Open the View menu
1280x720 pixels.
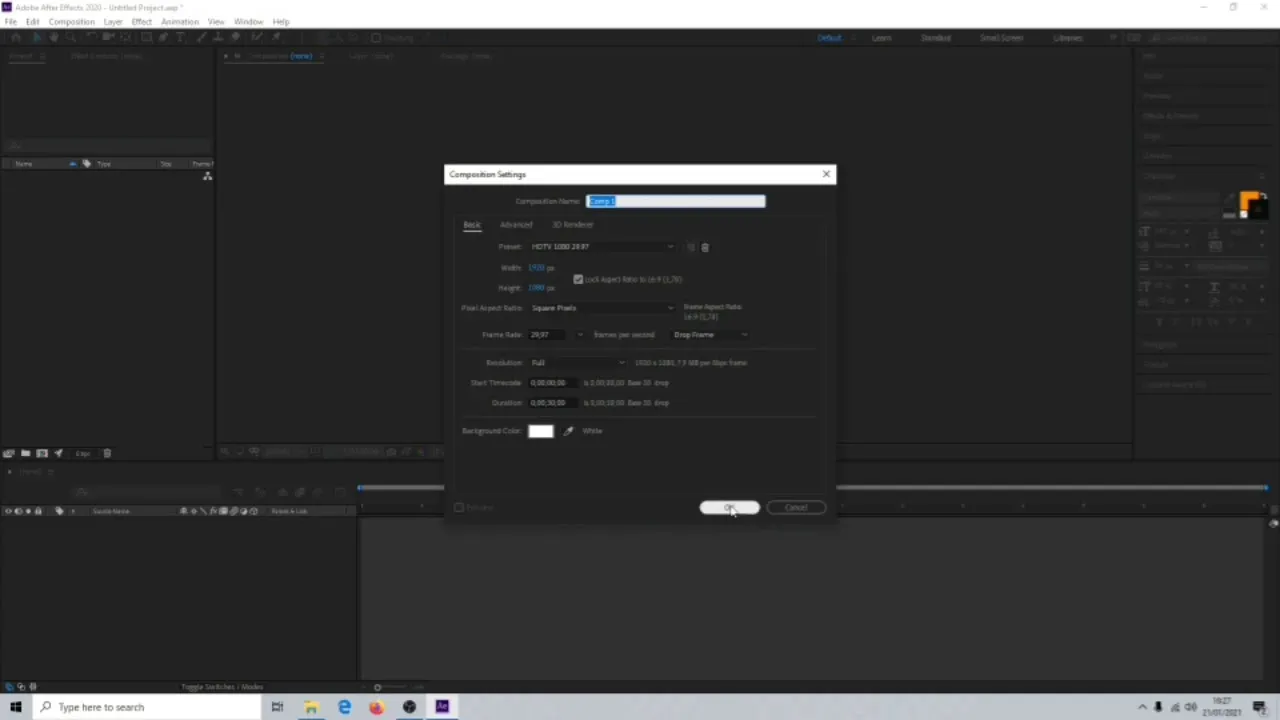point(216,21)
